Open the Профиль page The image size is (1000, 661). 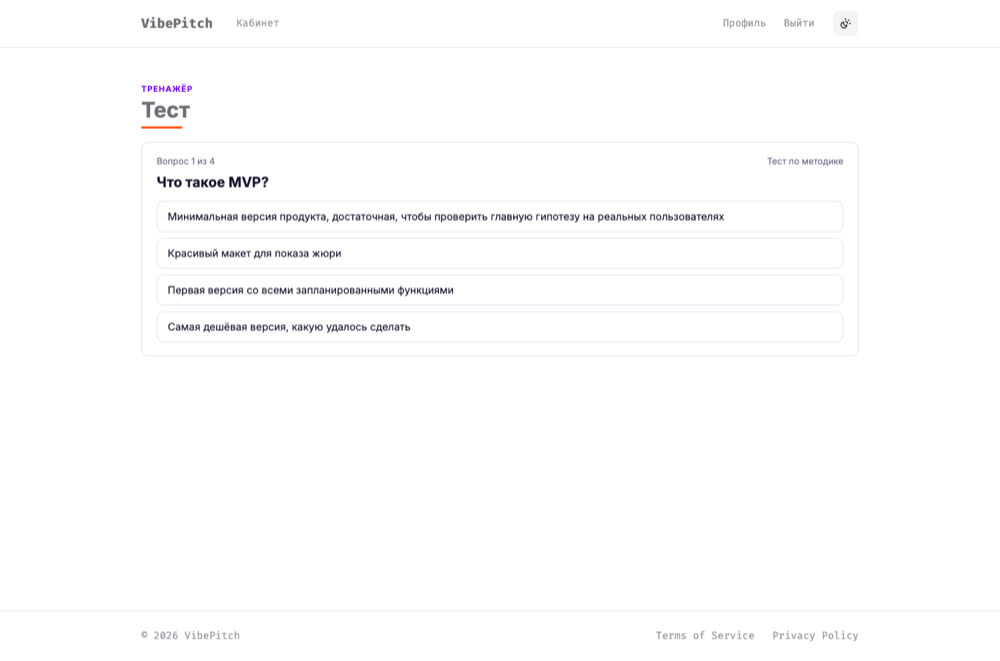[x=744, y=23]
